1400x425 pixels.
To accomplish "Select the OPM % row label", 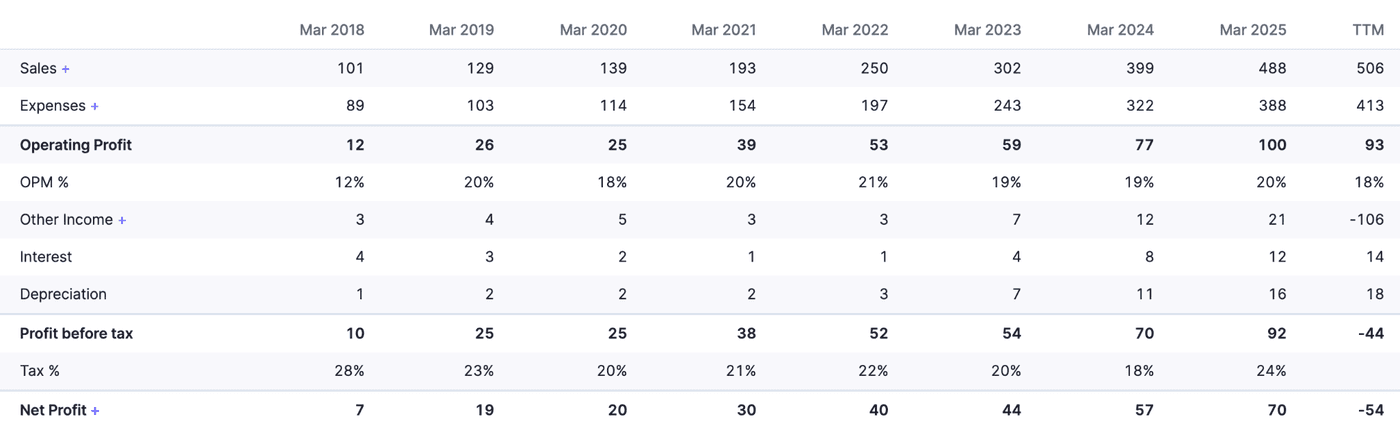I will click(x=44, y=182).
